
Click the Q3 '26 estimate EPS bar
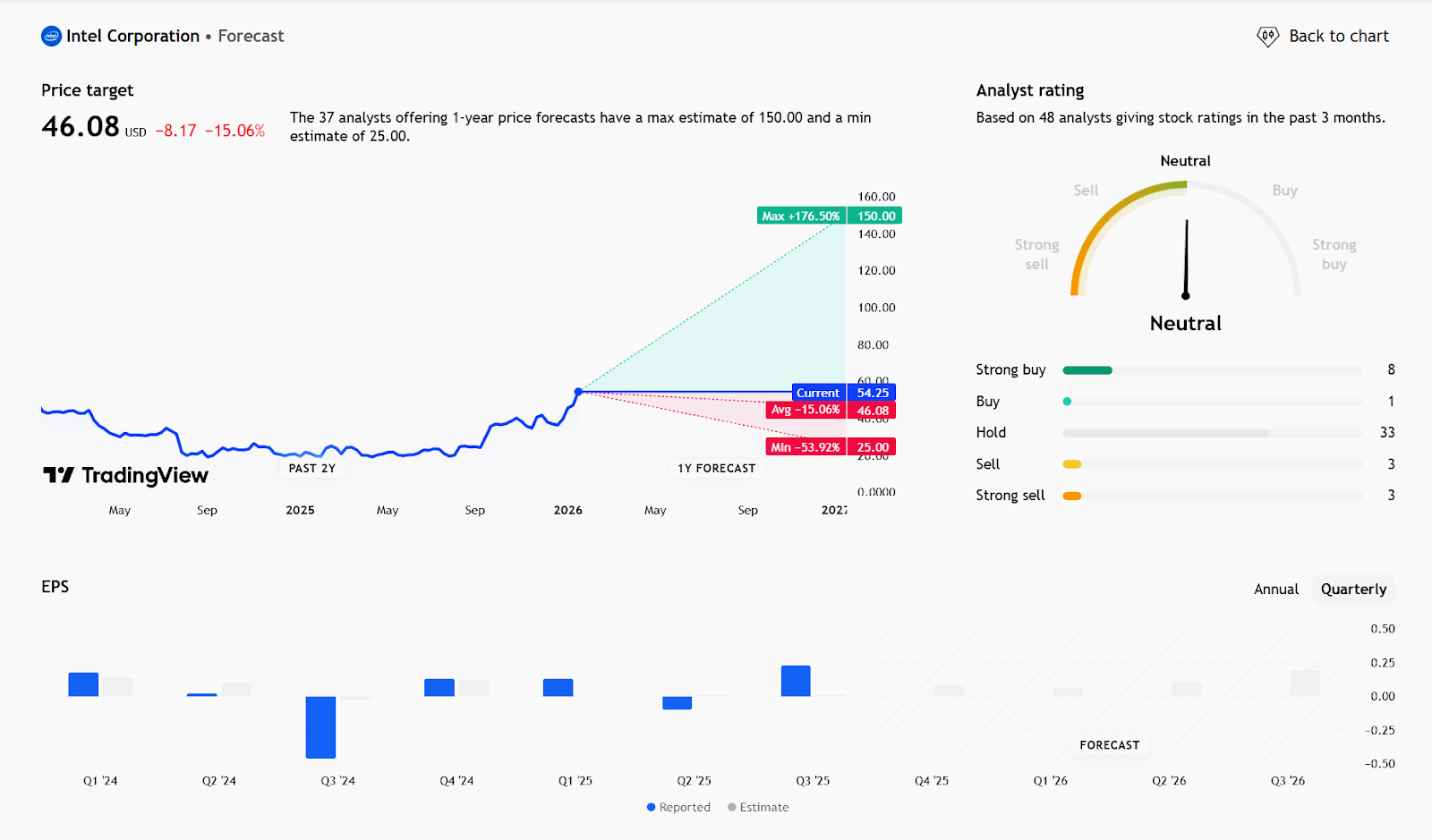1305,683
